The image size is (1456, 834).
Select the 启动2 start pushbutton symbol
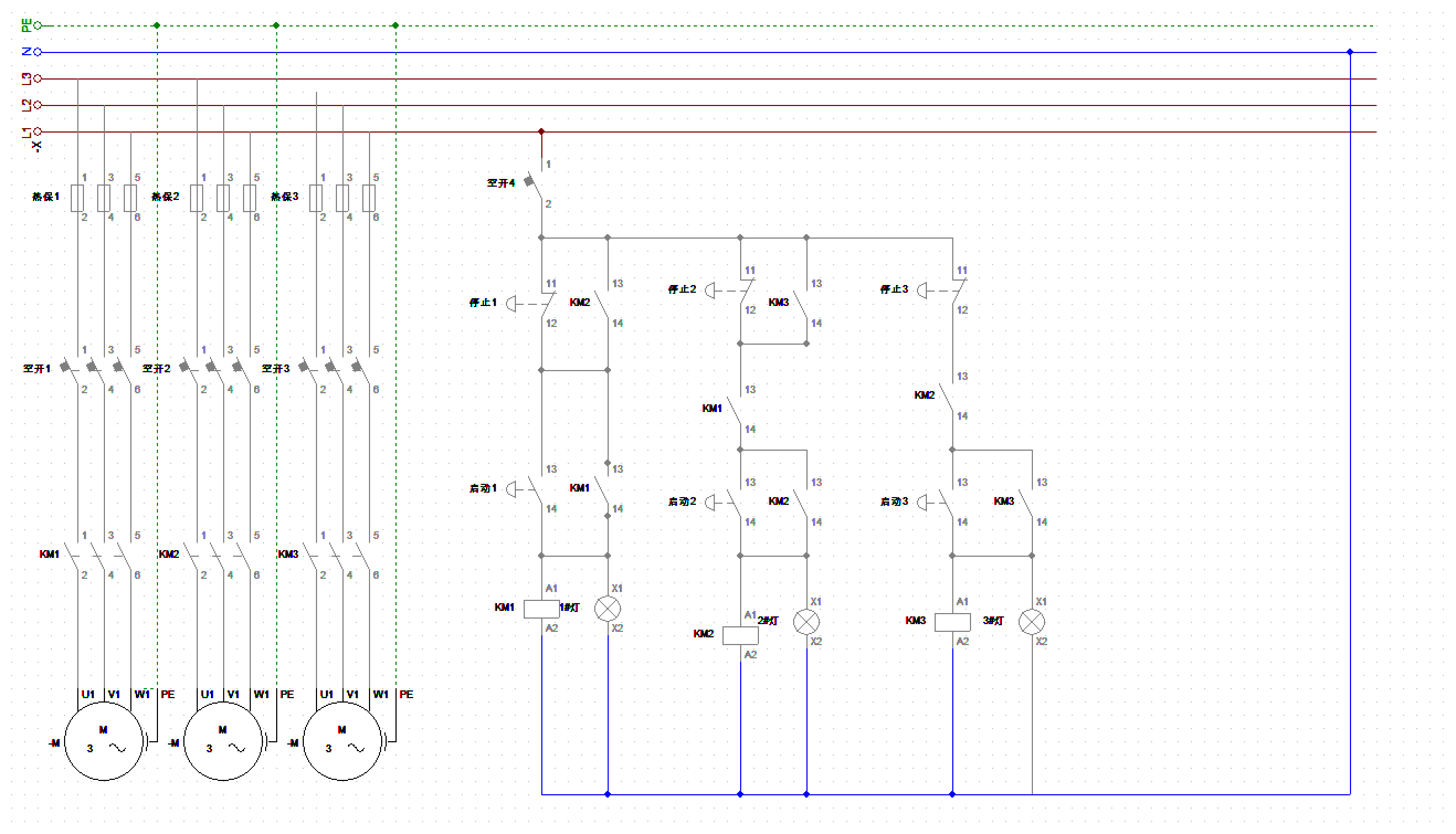pyautogui.click(x=724, y=503)
